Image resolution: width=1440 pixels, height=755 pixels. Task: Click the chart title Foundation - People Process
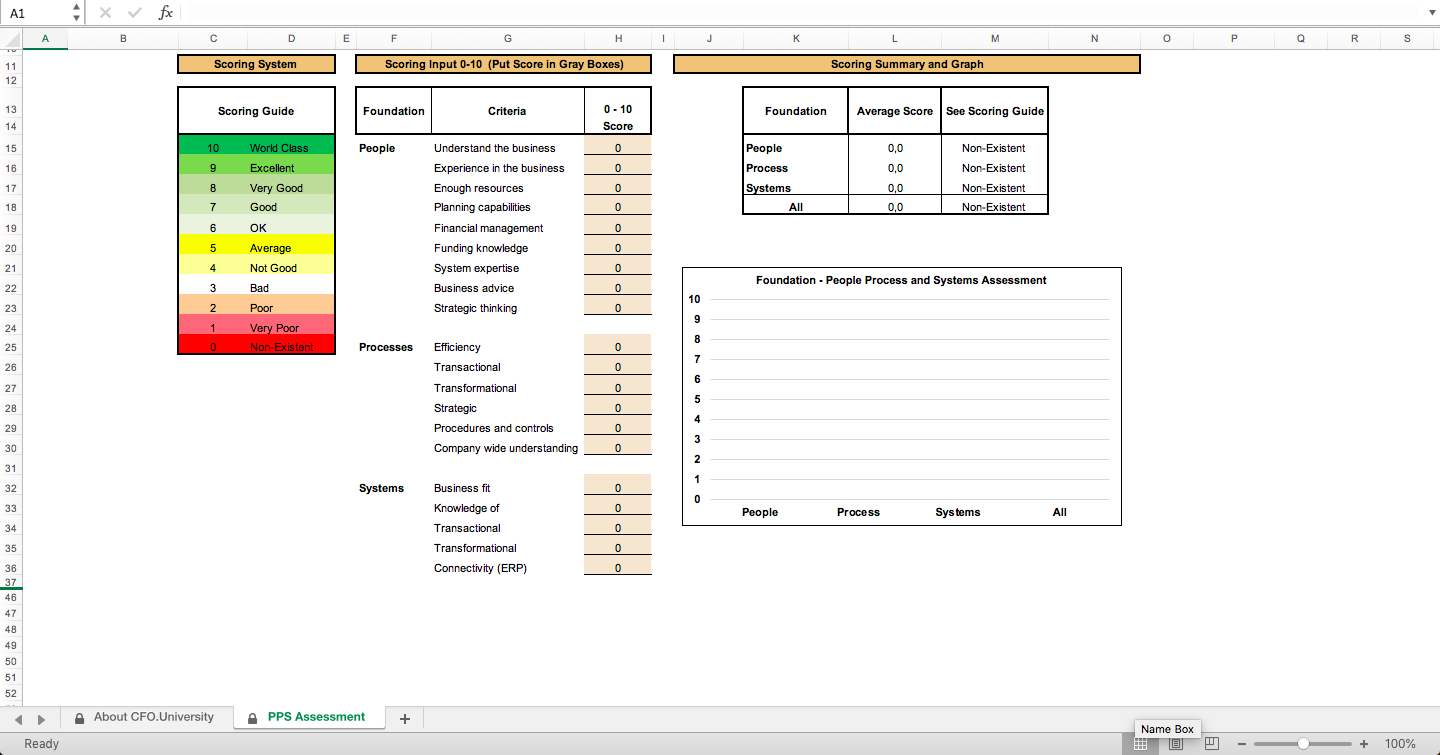tap(901, 280)
